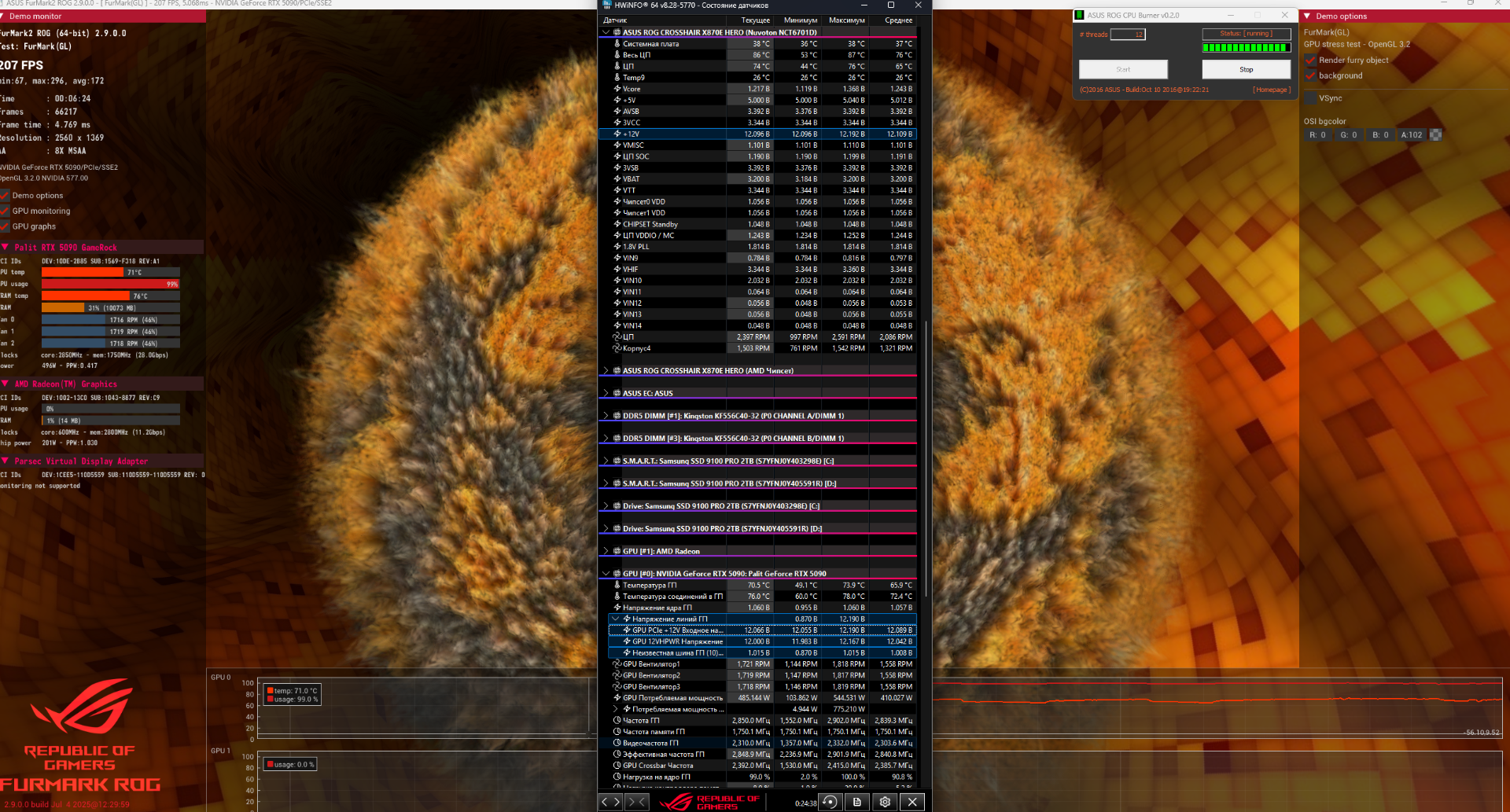
Task: Click the OSI bgcolor G value field
Action: coord(1350,135)
